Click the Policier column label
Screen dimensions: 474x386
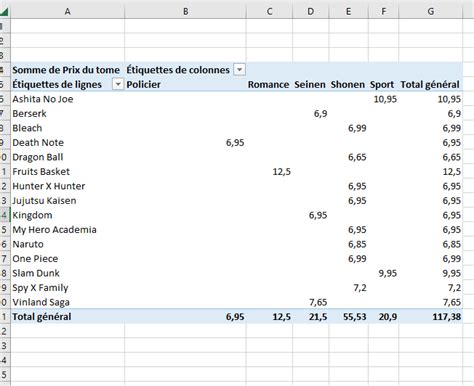coord(143,85)
